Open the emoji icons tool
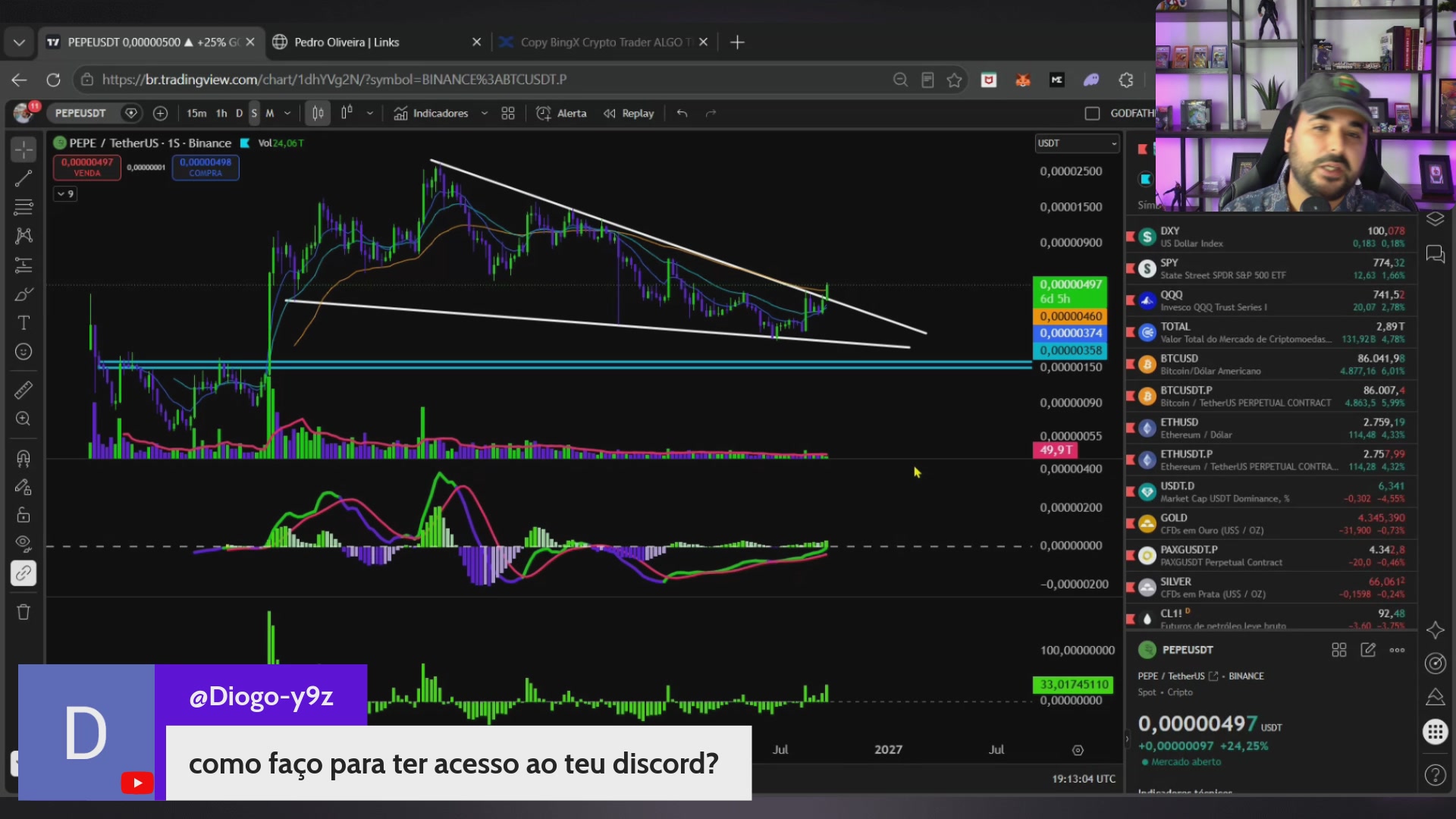Viewport: 1456px width, 819px height. tap(24, 352)
